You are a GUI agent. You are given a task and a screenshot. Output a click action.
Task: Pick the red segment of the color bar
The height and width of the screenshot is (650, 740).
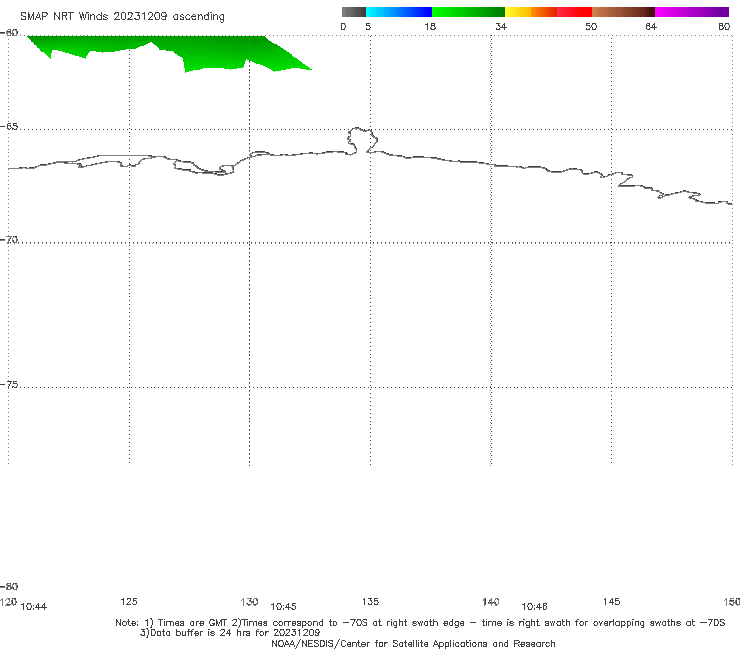pos(574,12)
